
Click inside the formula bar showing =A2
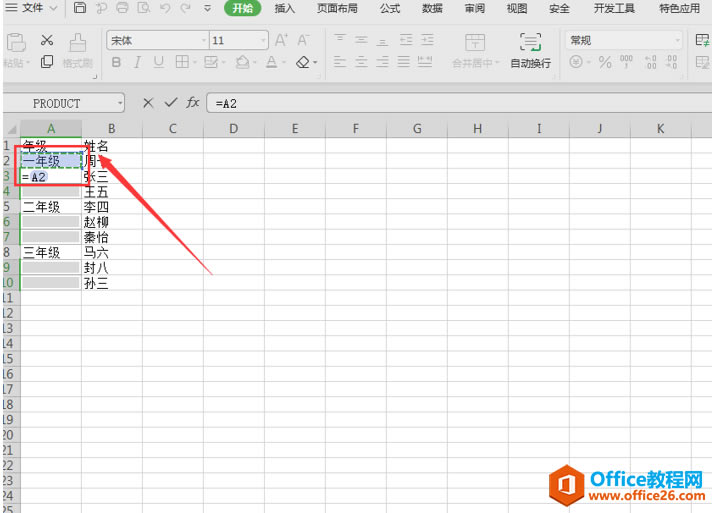coord(459,103)
